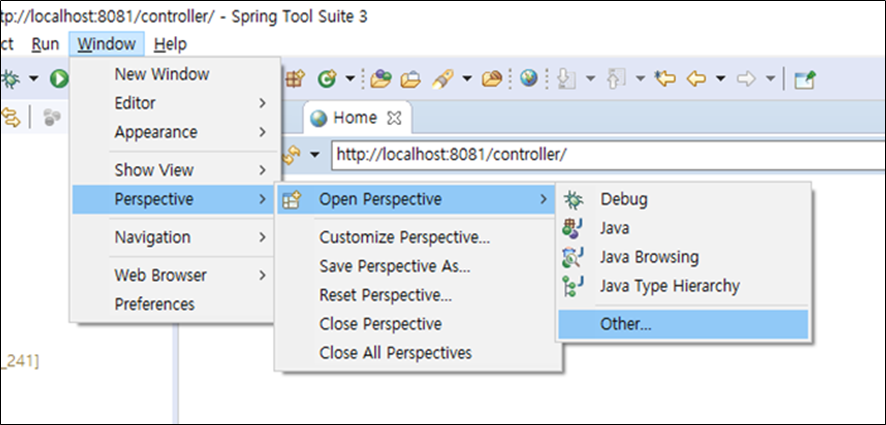Choose New Window from Window menu
The width and height of the screenshot is (886, 425).
175,74
